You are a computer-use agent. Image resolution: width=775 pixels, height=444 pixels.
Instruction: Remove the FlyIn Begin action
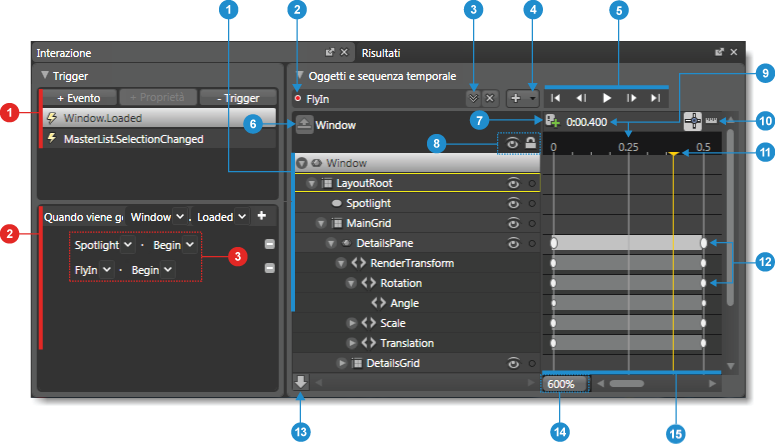coord(269,268)
